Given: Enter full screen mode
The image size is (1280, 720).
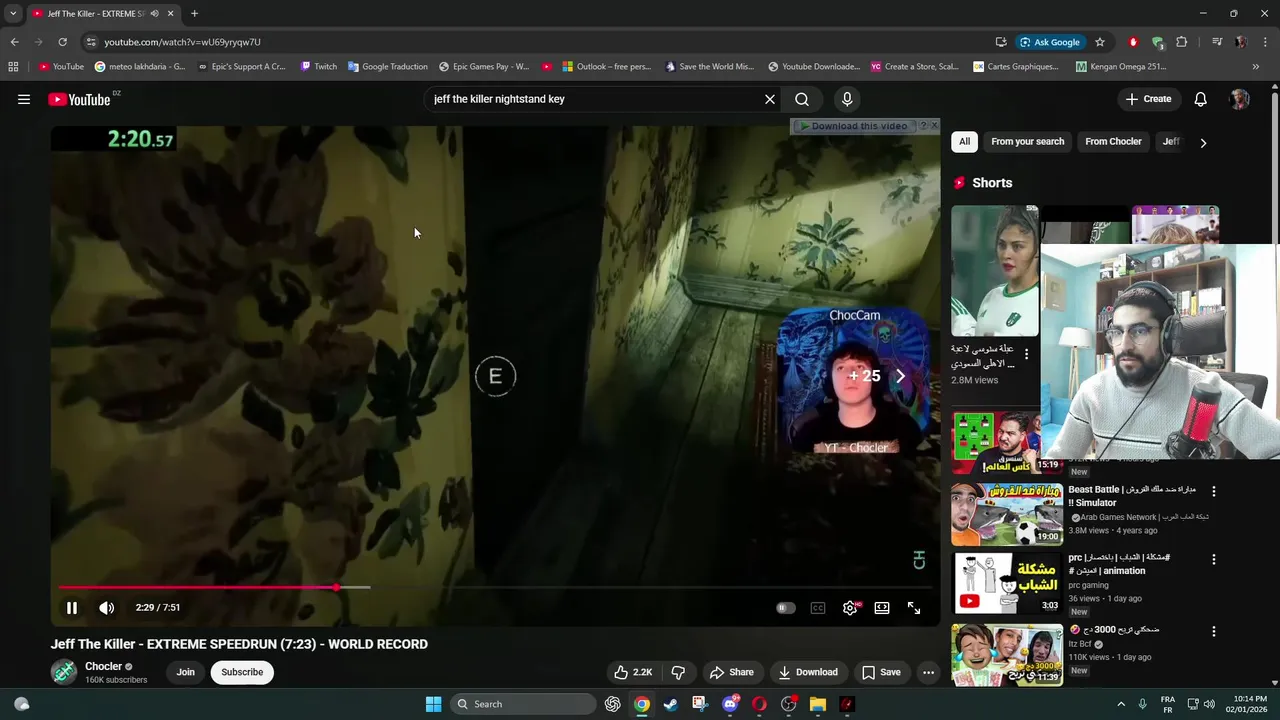Looking at the screenshot, I should point(914,608).
